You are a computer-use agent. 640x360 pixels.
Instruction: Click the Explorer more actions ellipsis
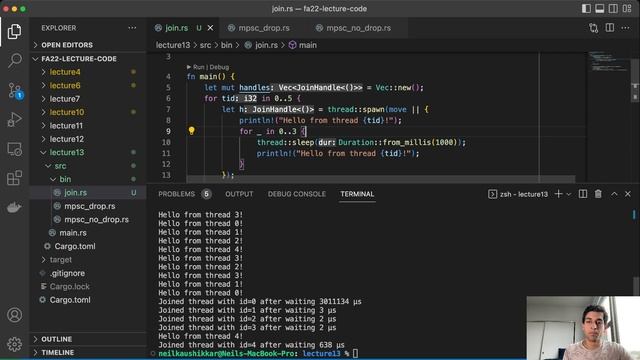point(132,28)
